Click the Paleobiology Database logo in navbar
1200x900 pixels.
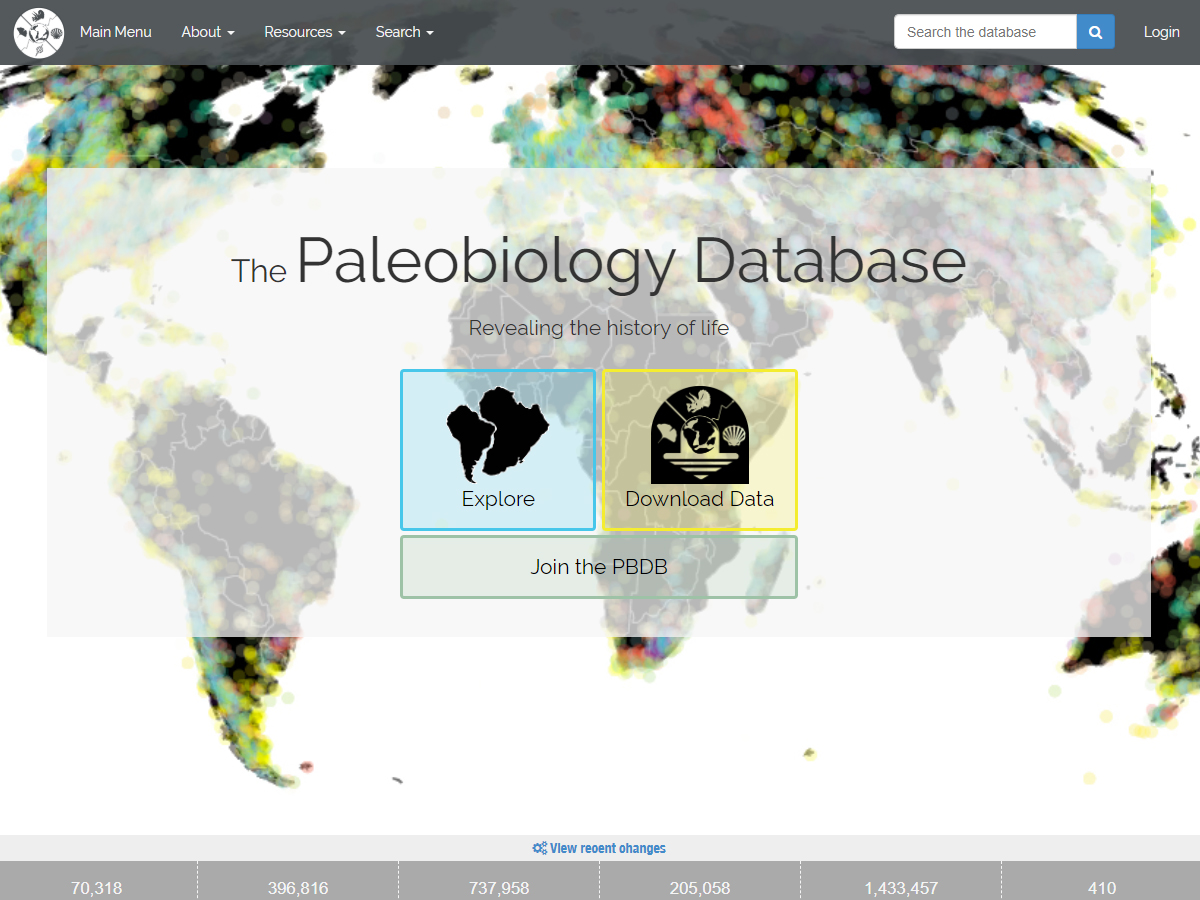click(38, 32)
